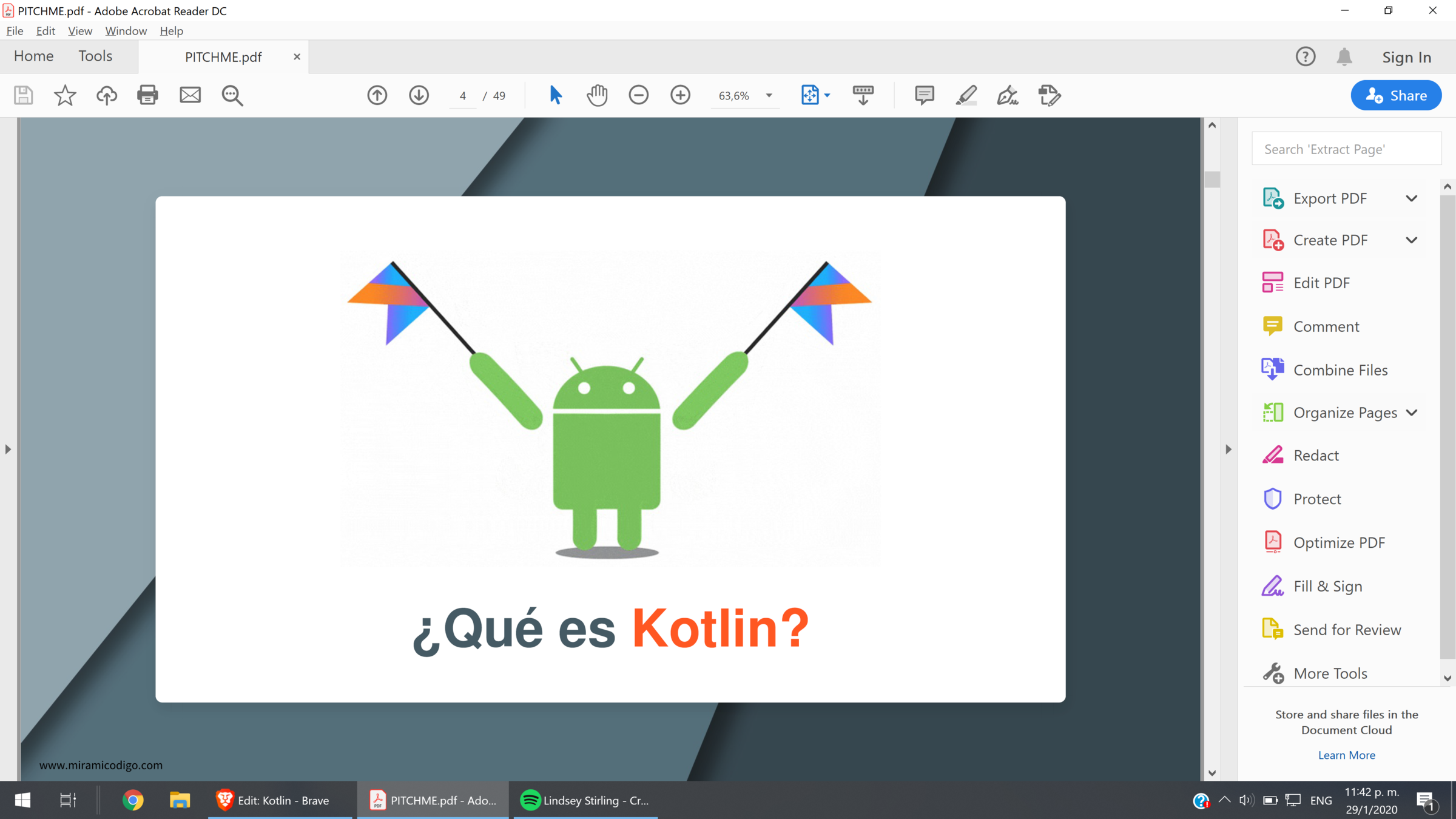This screenshot has height=819, width=1456.
Task: Open the zoom level 63,6% dropdown
Action: click(x=769, y=96)
